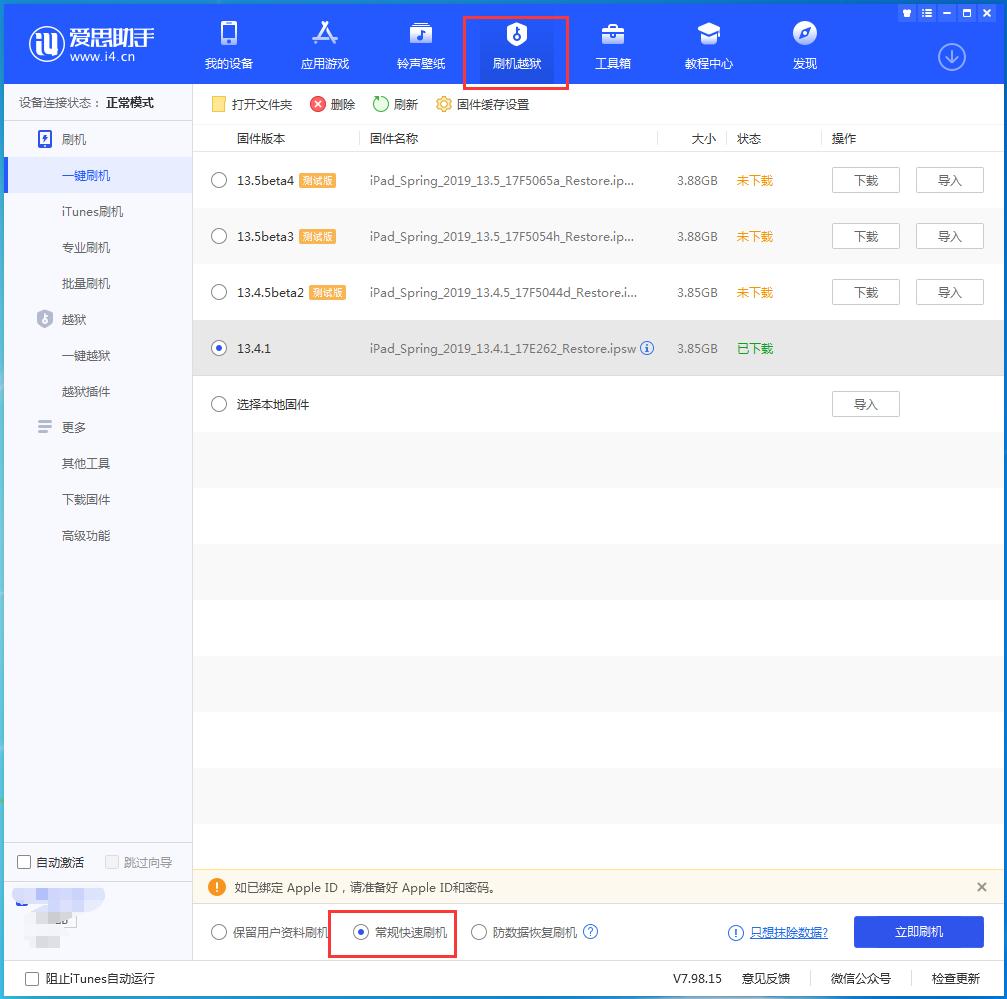Select the 13.5beta4 firmware radio button
This screenshot has width=1007, height=999.
pos(218,180)
